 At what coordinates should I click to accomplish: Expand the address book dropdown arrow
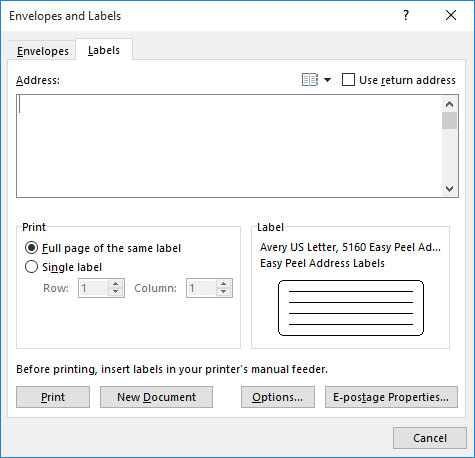click(x=328, y=80)
